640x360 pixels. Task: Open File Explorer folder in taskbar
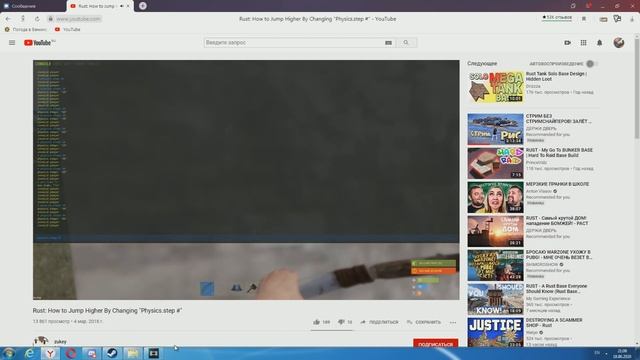pyautogui.click(x=133, y=353)
